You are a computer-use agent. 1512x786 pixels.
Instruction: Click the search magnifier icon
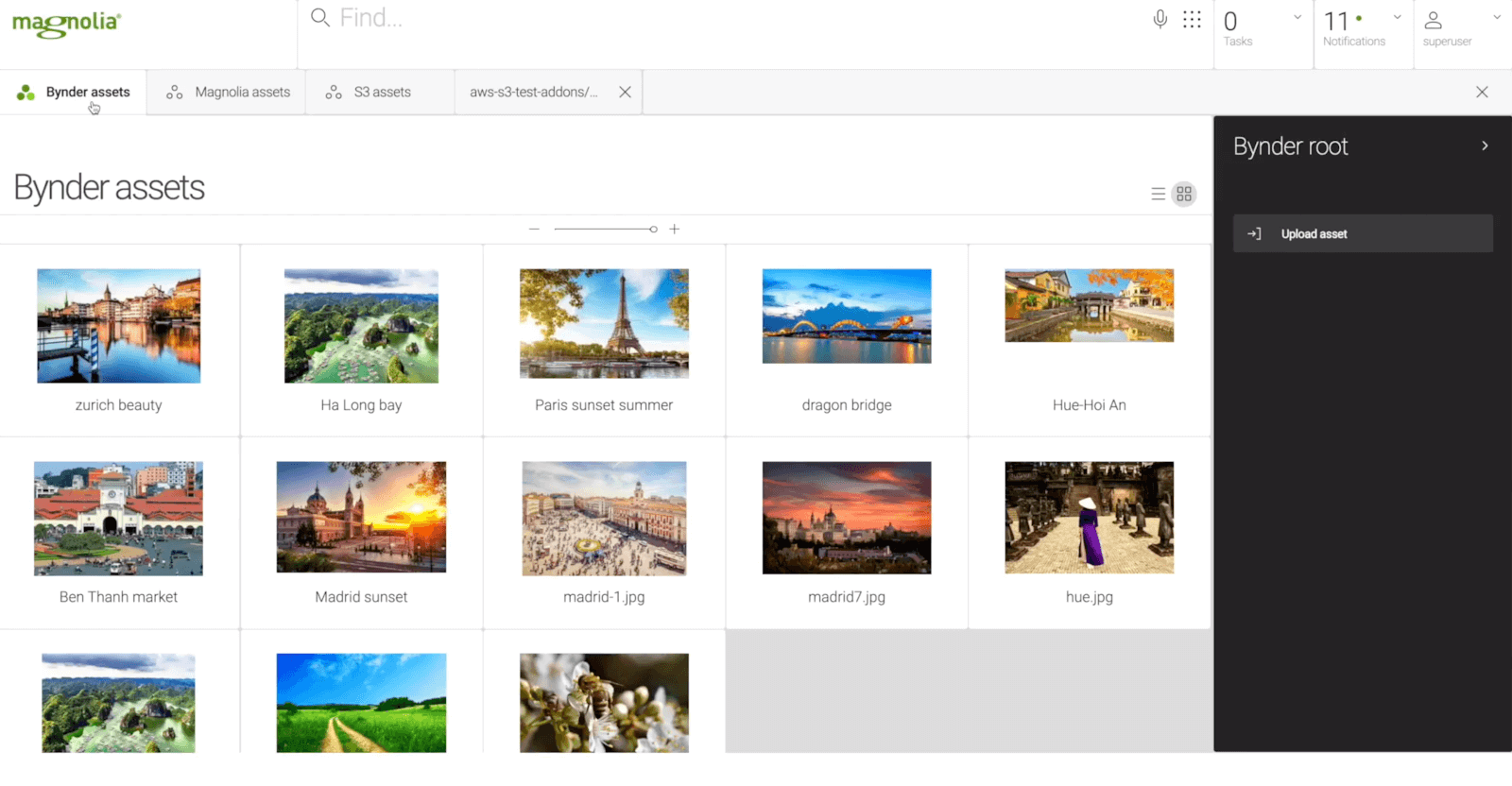pos(320,18)
